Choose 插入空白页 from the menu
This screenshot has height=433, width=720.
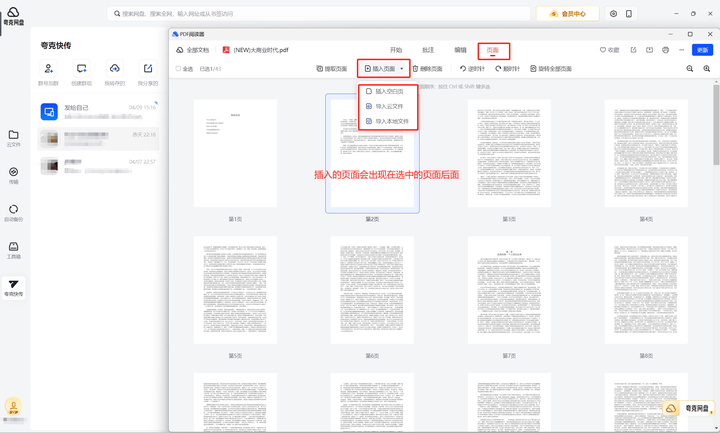[x=388, y=91]
